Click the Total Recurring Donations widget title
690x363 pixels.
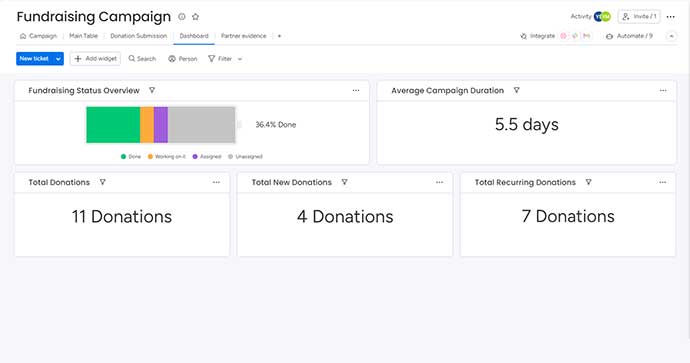point(525,182)
